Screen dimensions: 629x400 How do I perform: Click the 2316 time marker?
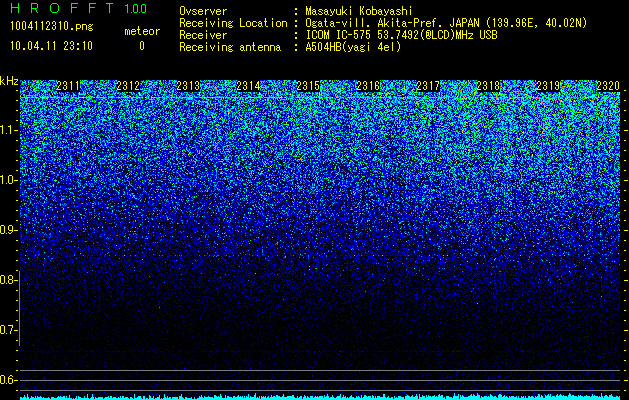click(x=368, y=86)
